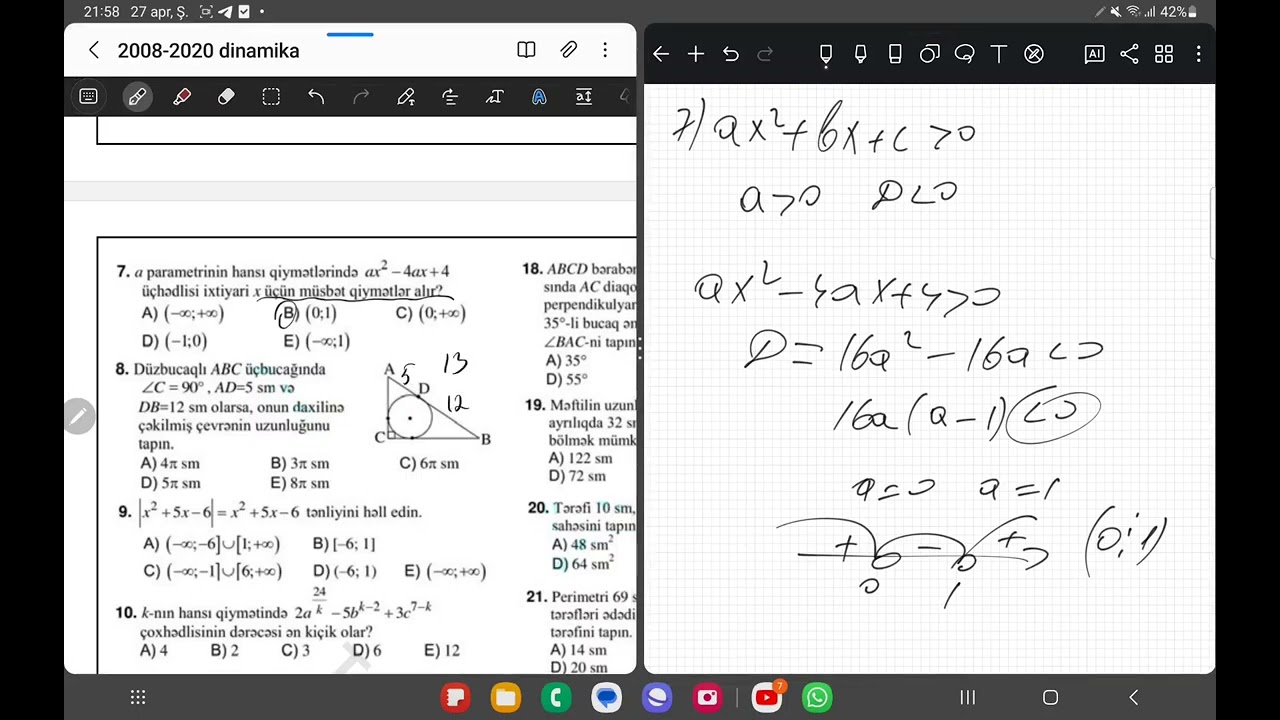The image size is (1280, 720).
Task: Open the text size spacing icon
Action: click(584, 97)
